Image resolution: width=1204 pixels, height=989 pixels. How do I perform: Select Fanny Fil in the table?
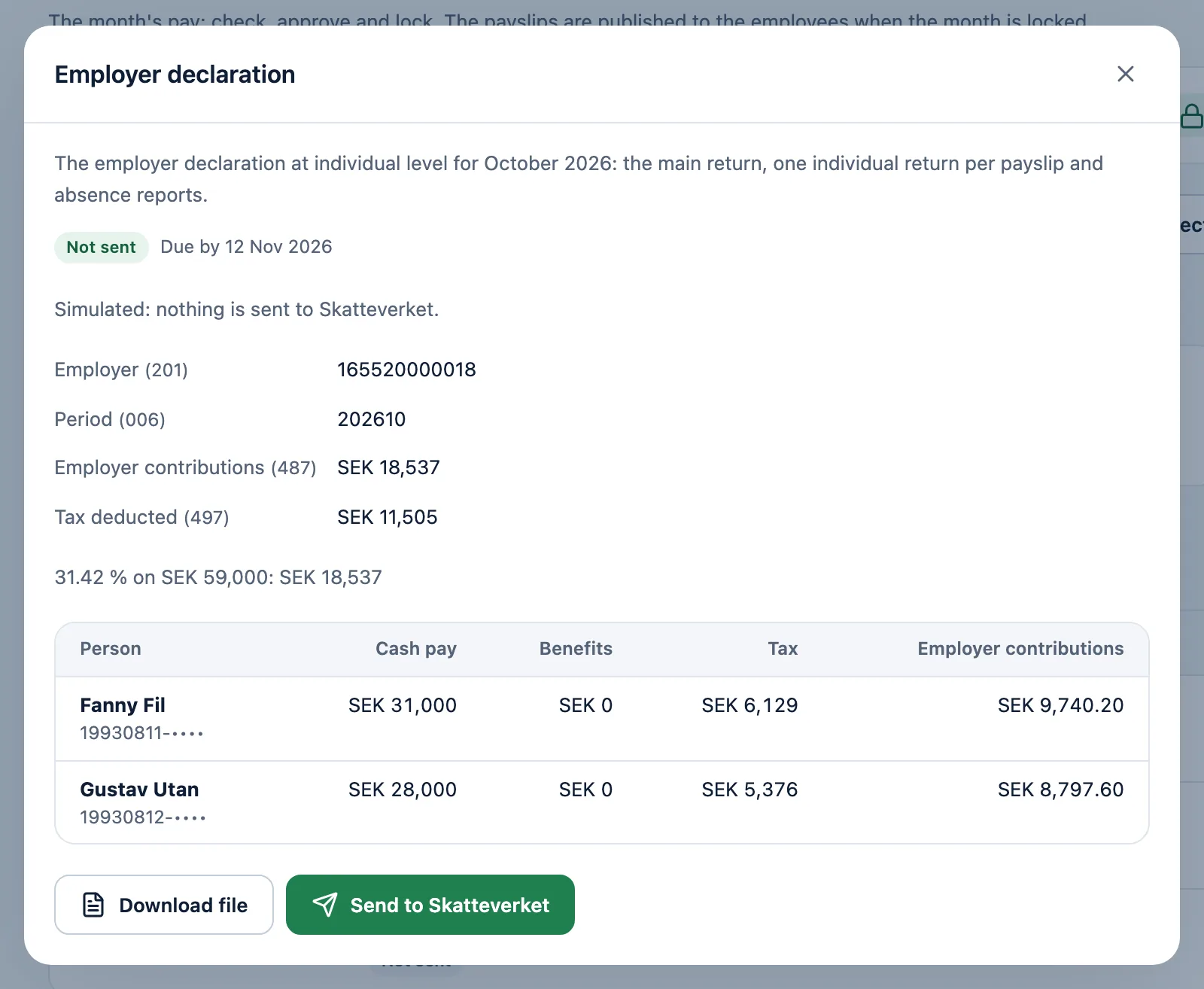click(x=123, y=705)
